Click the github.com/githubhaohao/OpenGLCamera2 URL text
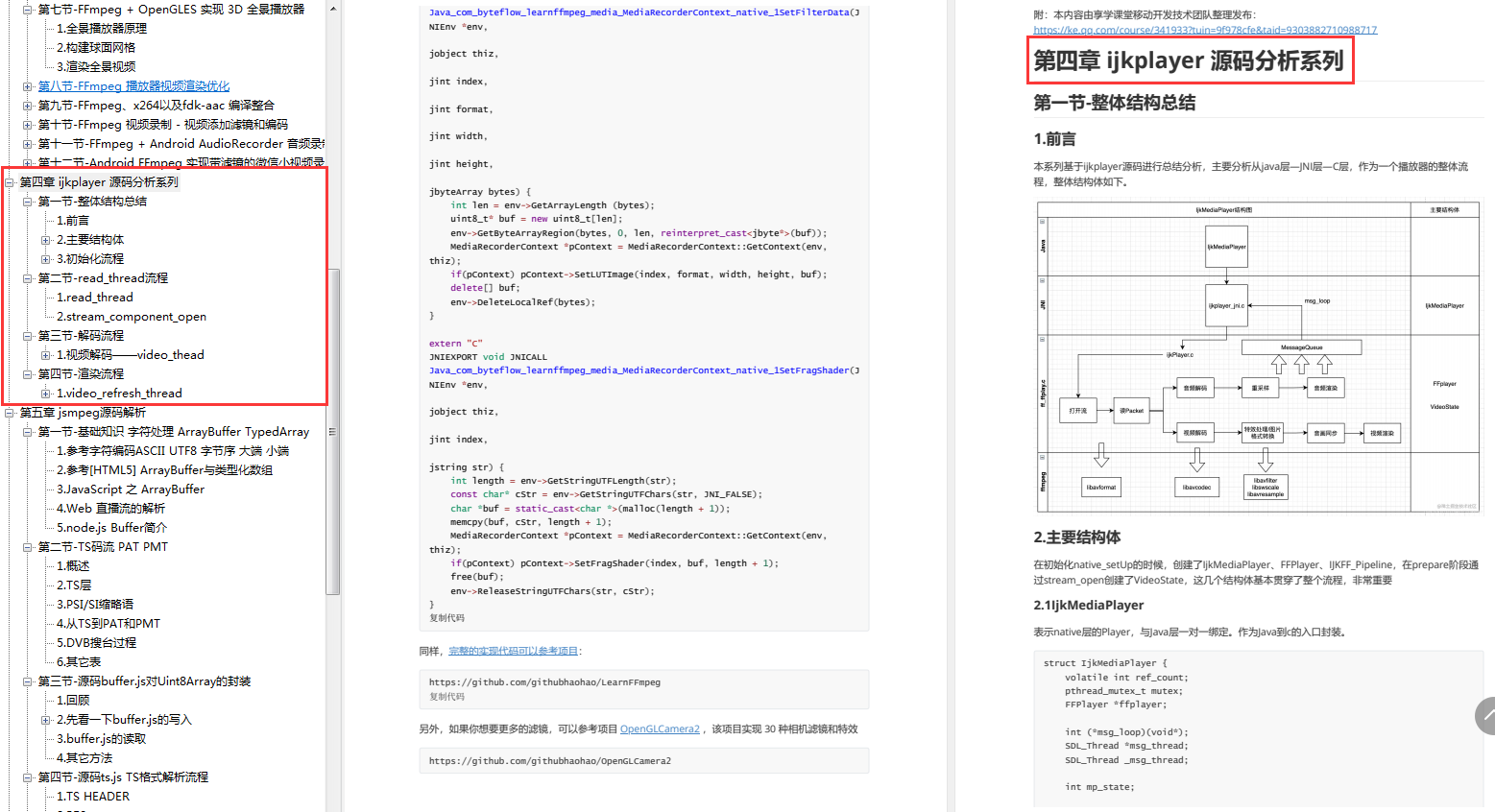This screenshot has height=812, width=1495. pos(550,761)
